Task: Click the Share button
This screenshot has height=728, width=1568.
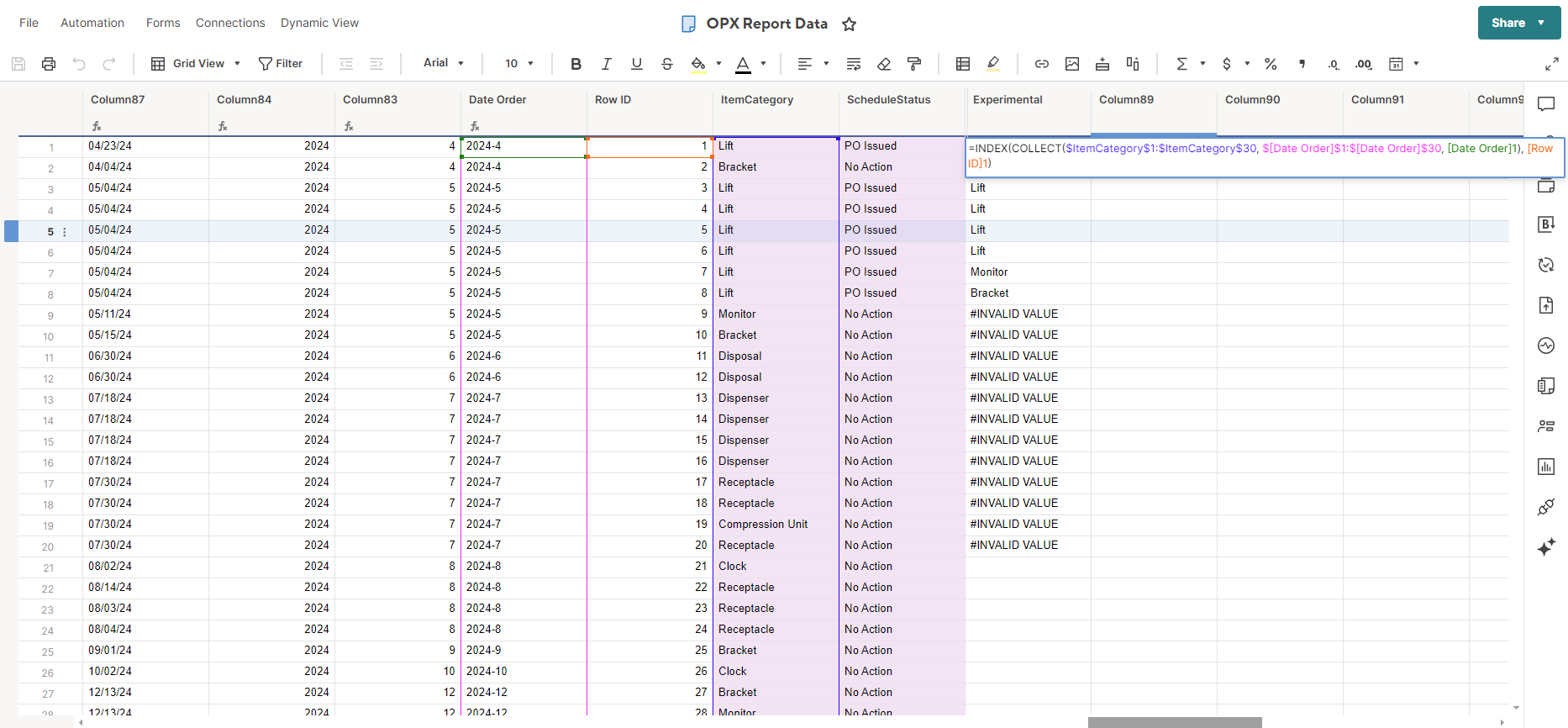Action: [x=1519, y=23]
